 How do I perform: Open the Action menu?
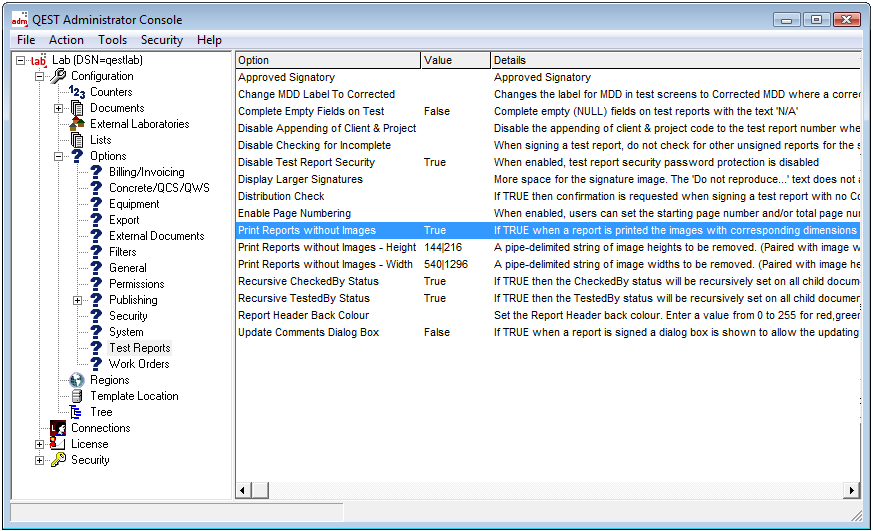tap(66, 40)
